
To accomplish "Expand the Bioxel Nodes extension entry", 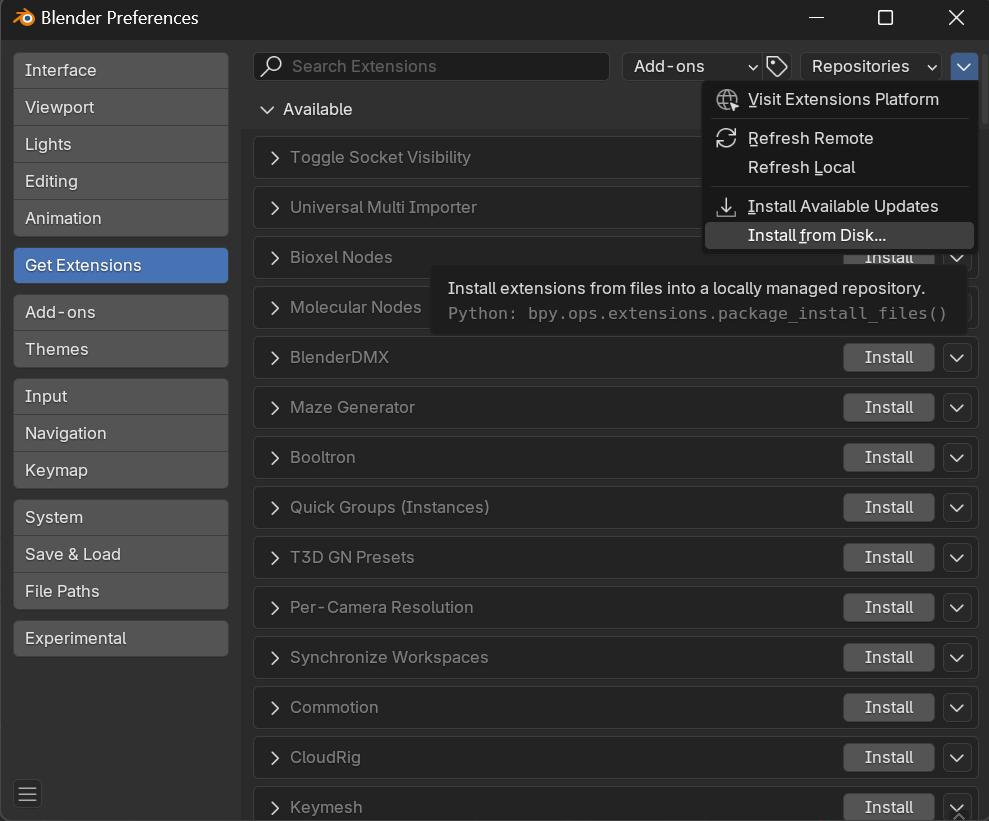I will pyautogui.click(x=273, y=257).
